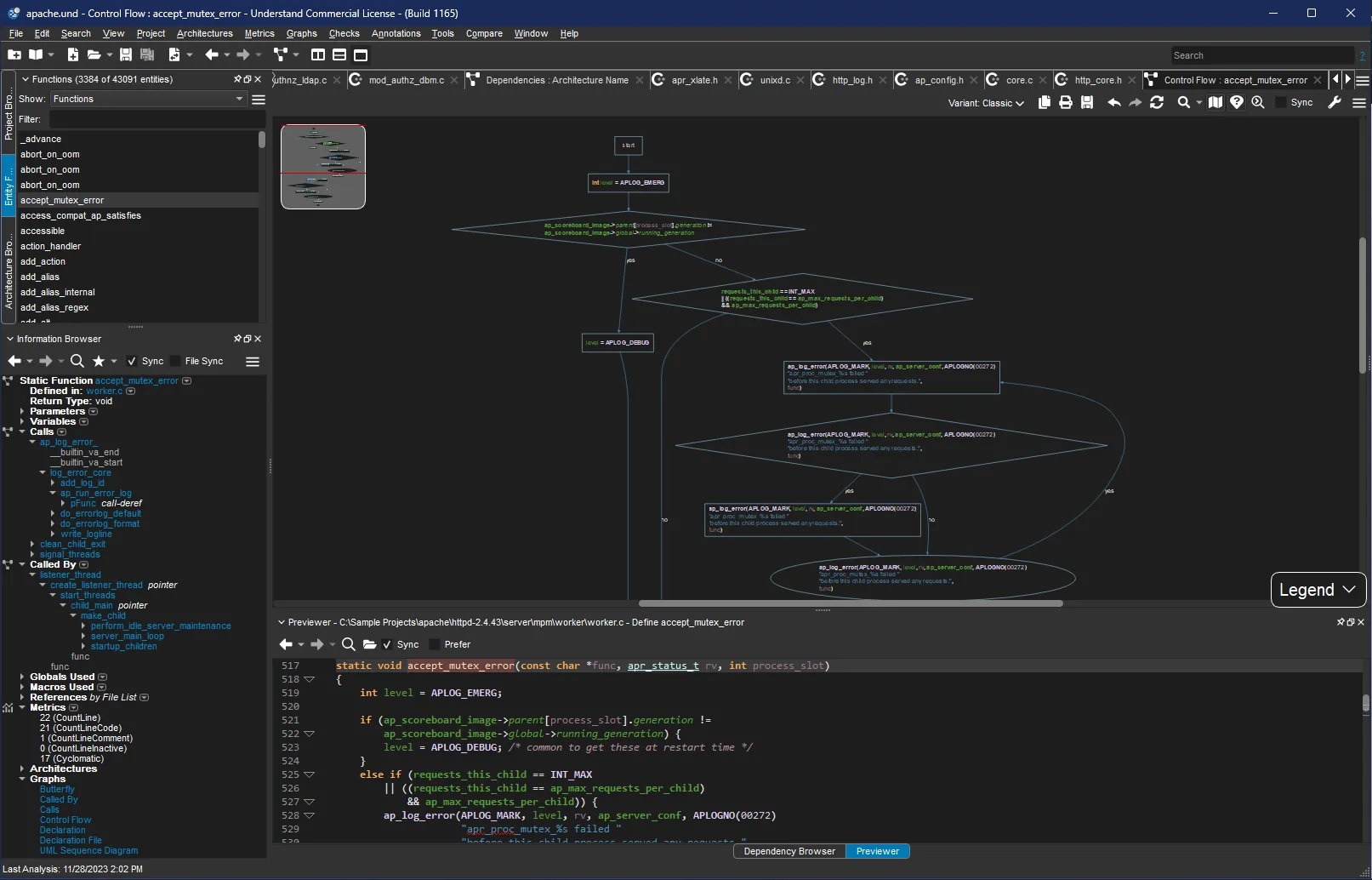
Task: Enable the Prefer checkbox in Previewer
Action: (x=435, y=644)
